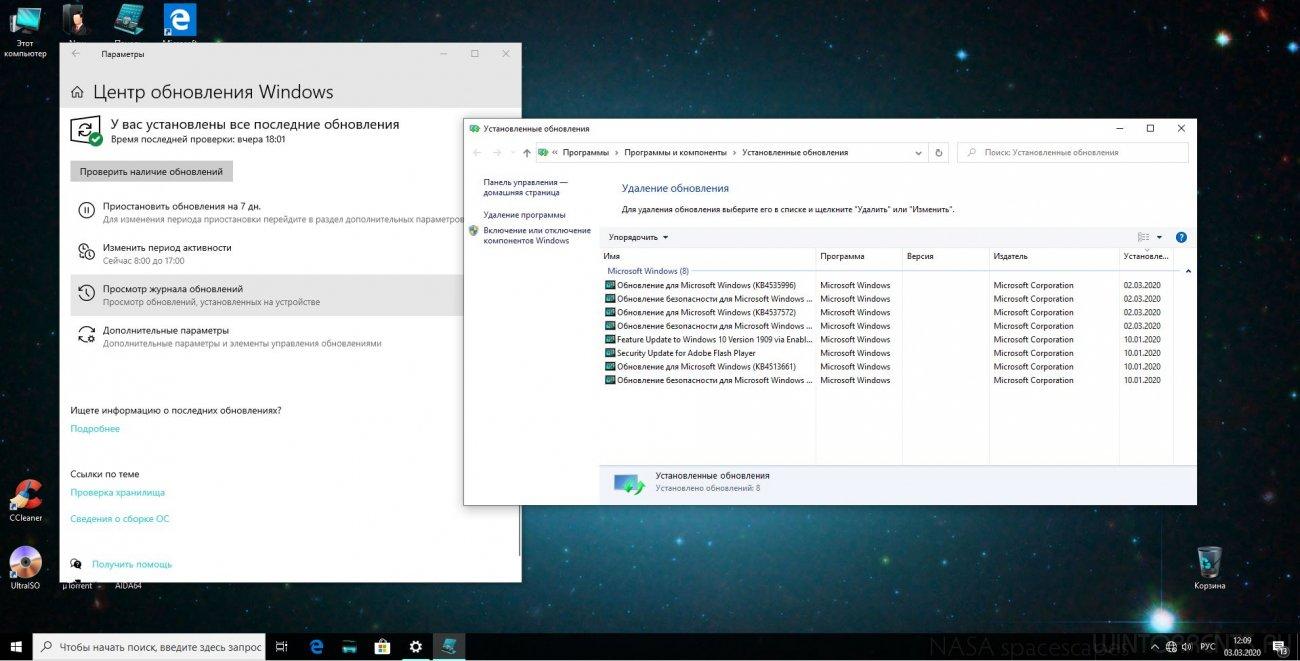The width and height of the screenshot is (1300, 661).
Task: Open 'Сведения о сборке ОС' link
Action: [x=120, y=519]
